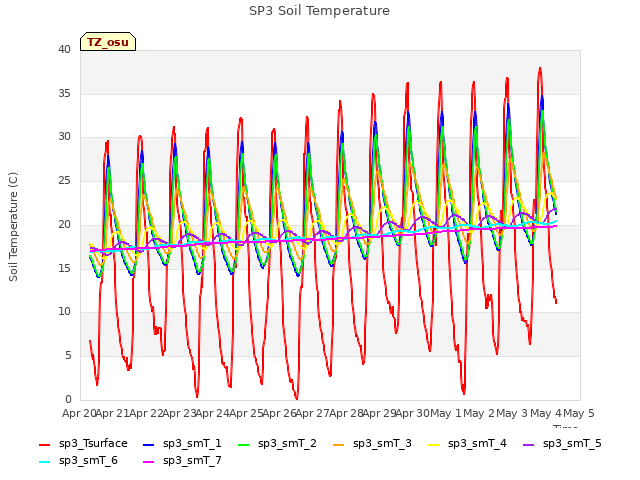
Task: Click the chart title SP3 Soil Temperature
Action: [319, 11]
